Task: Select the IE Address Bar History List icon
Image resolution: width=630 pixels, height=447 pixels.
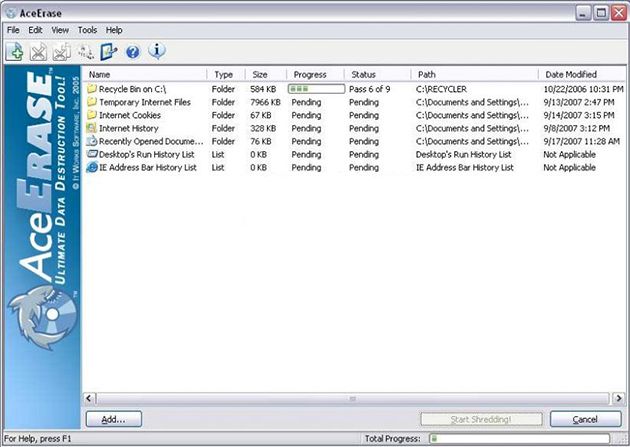Action: coord(92,167)
